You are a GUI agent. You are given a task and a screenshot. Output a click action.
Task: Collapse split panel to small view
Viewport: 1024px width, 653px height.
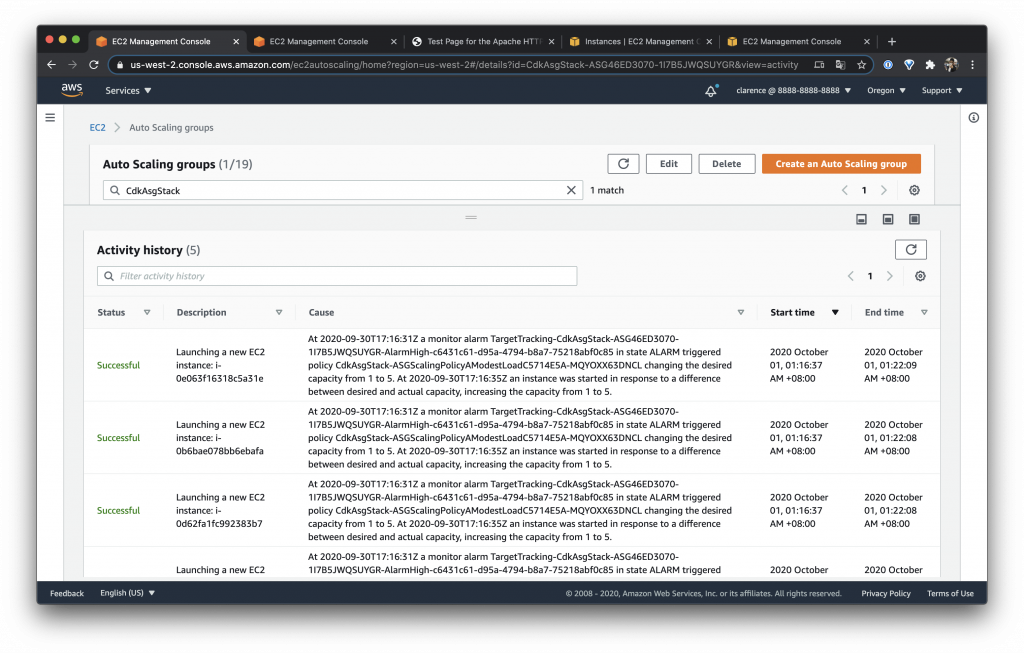point(861,219)
